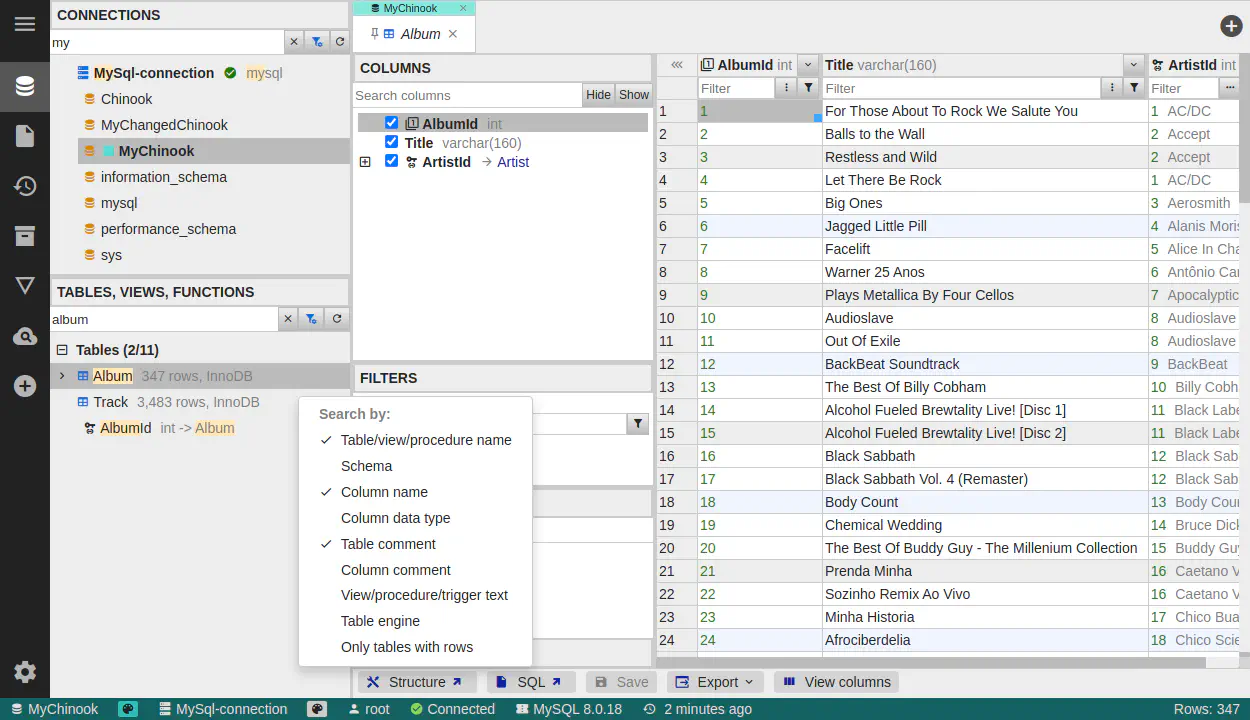Refresh the connections list
The height and width of the screenshot is (720, 1250).
(340, 42)
